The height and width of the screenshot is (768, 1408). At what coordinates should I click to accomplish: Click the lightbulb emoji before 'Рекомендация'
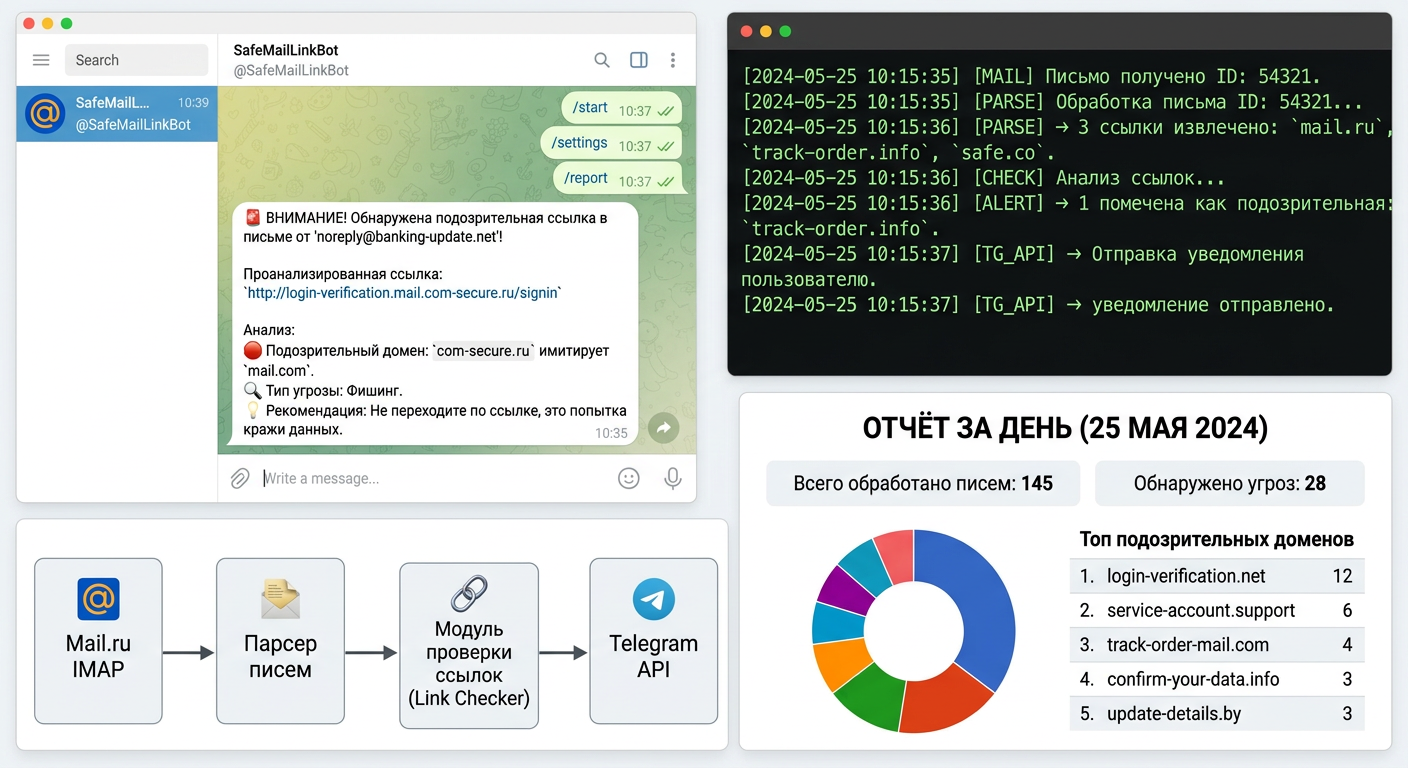(x=252, y=410)
